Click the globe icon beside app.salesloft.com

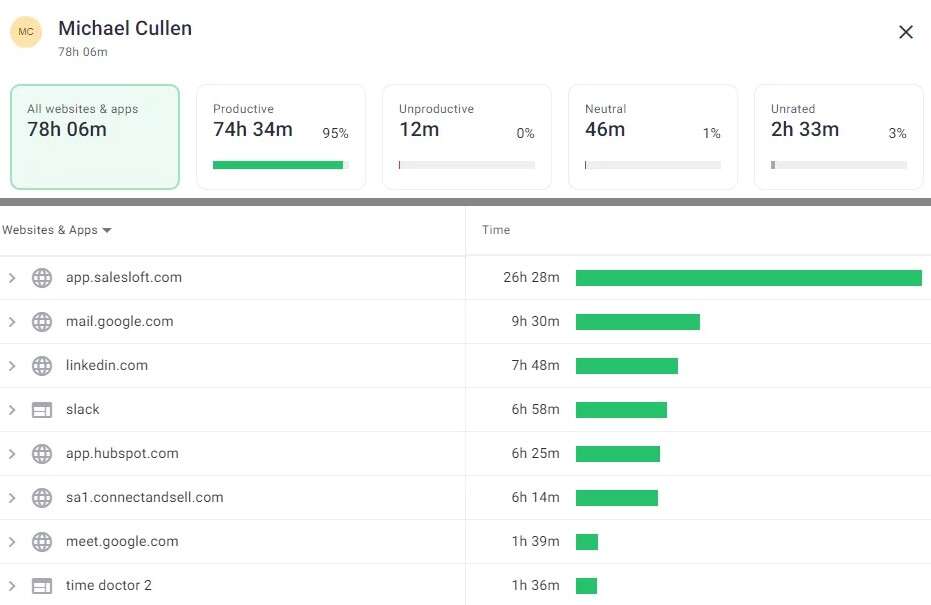click(x=42, y=277)
